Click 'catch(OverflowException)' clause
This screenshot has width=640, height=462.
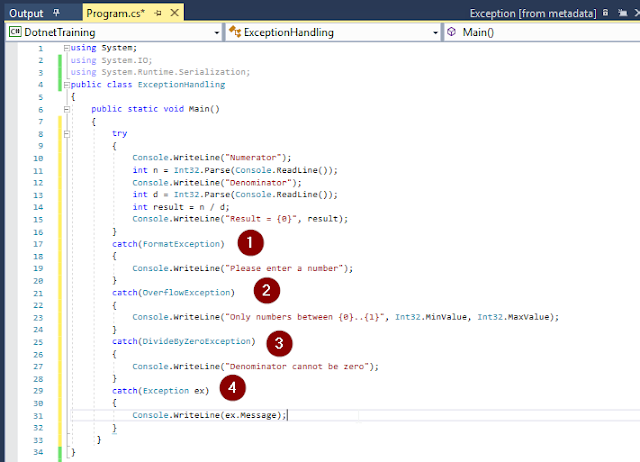[173, 293]
